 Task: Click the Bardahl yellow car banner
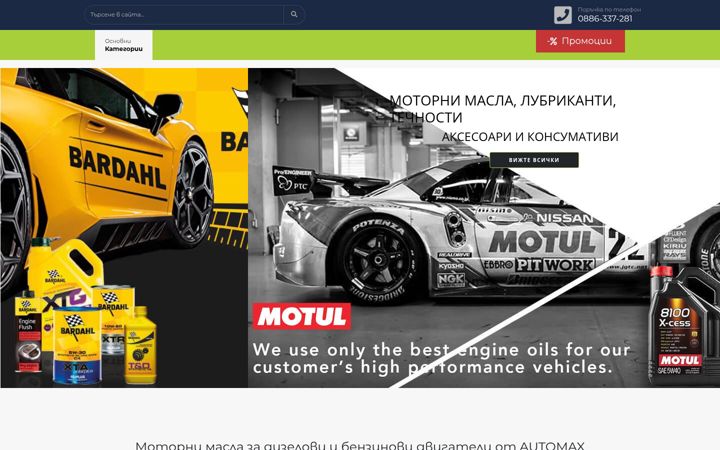pos(124,228)
